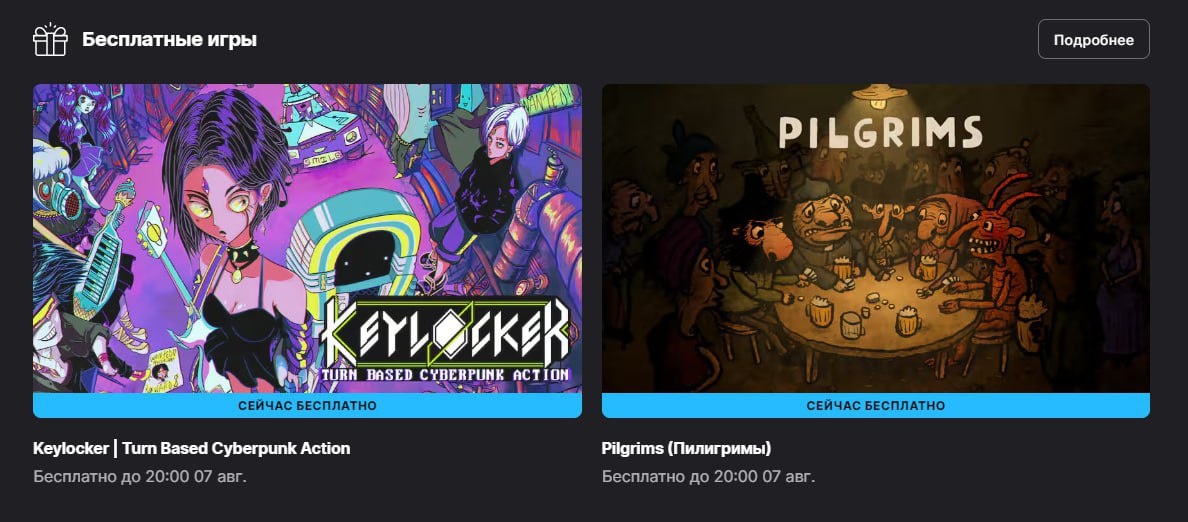Open the Pilgrims (Пилигримы) title link
1188x522 pixels.
[x=686, y=448]
